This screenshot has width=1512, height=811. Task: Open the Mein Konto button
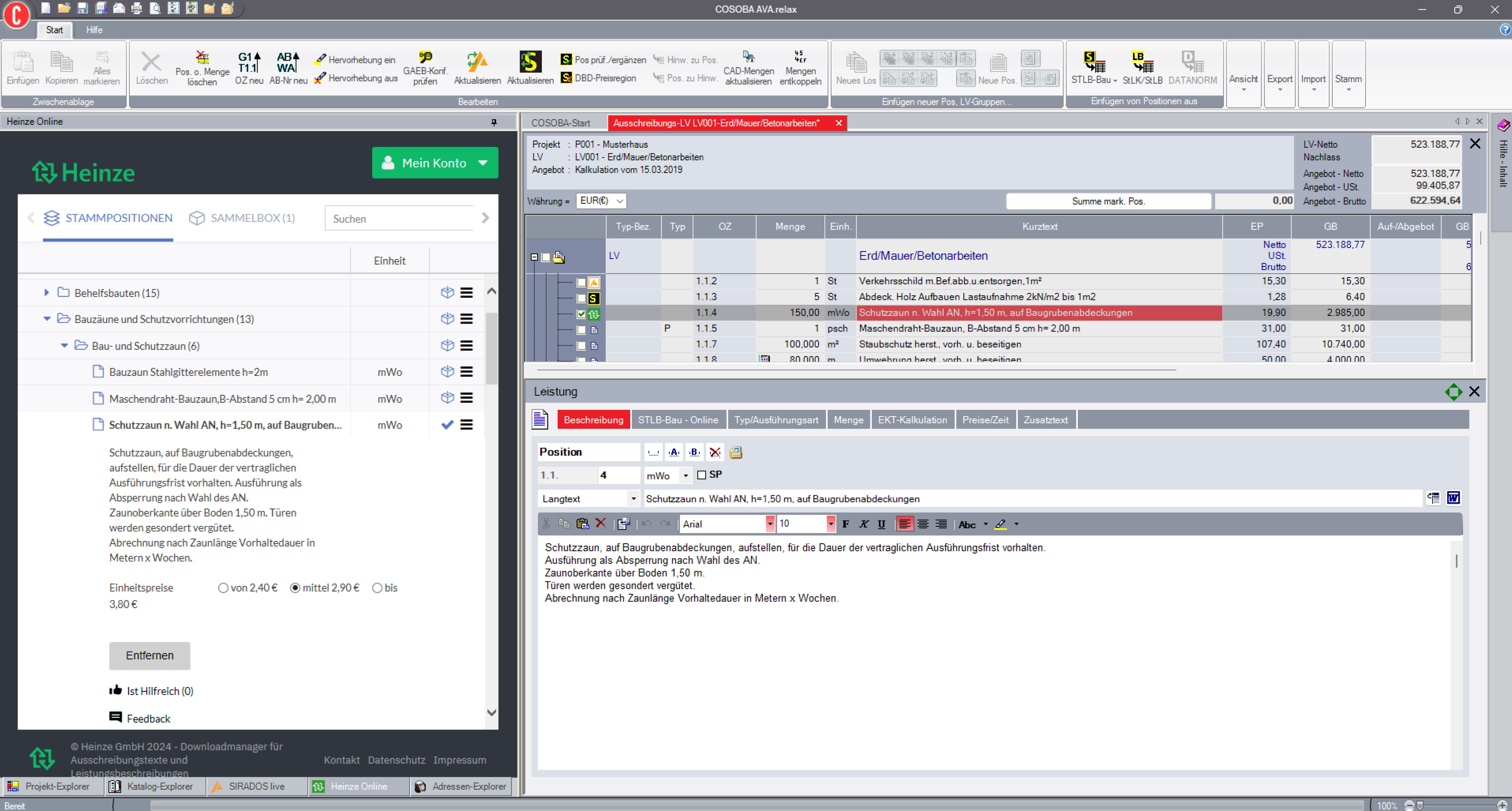point(434,163)
